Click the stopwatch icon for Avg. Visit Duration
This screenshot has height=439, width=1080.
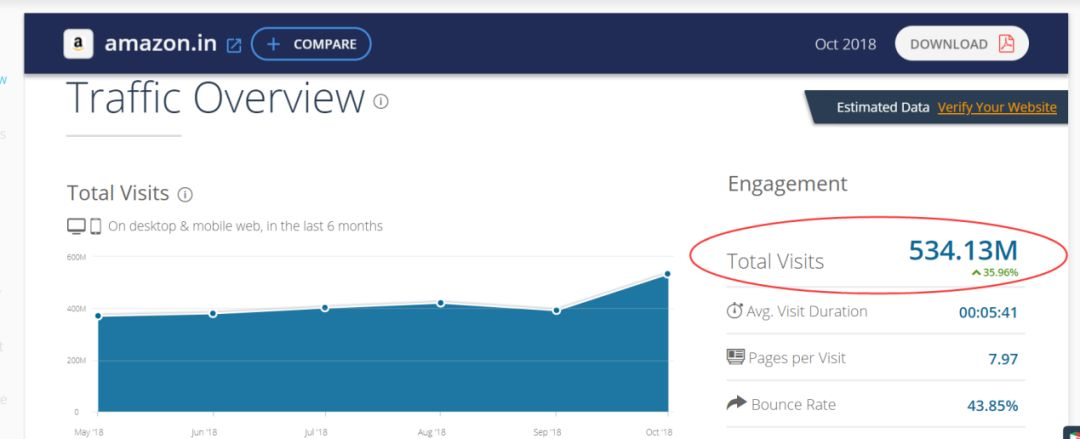(735, 311)
